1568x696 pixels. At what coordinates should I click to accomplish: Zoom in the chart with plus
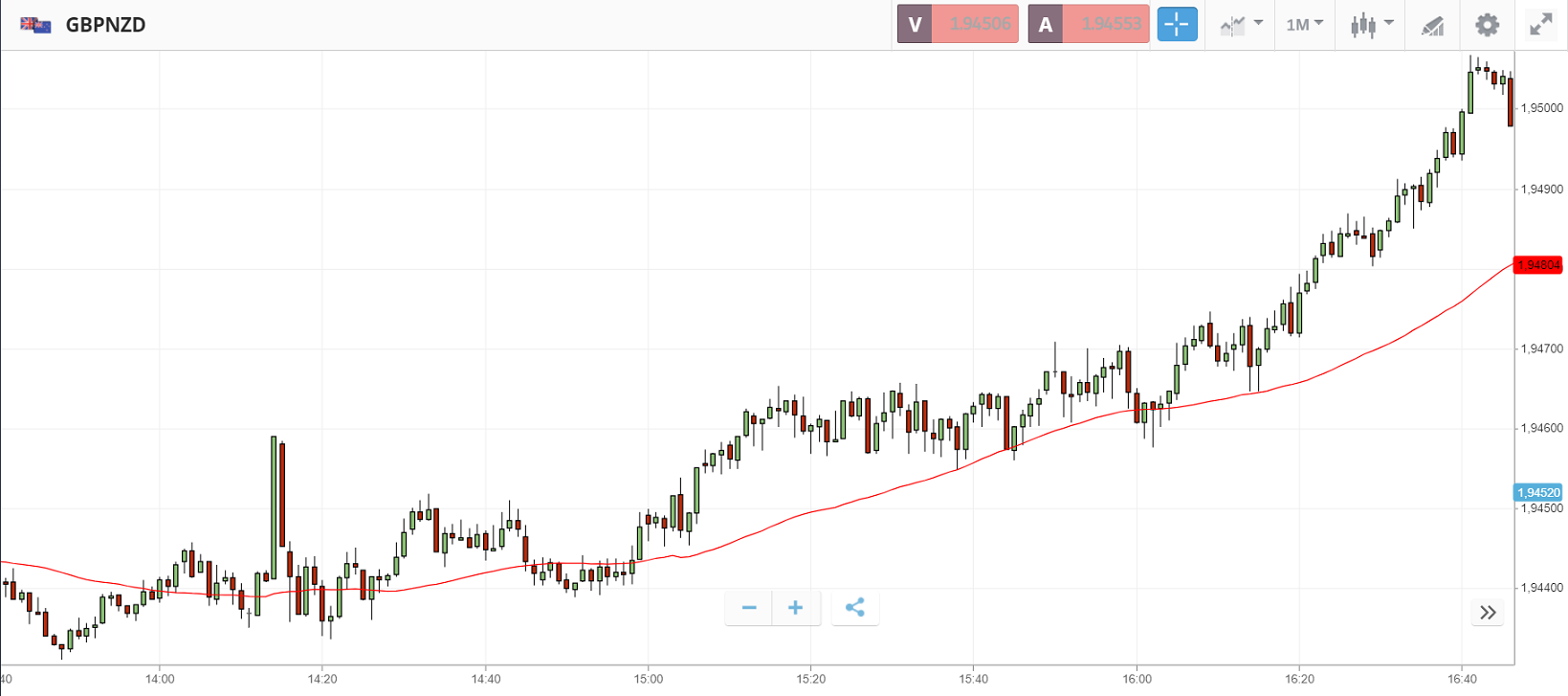point(796,608)
